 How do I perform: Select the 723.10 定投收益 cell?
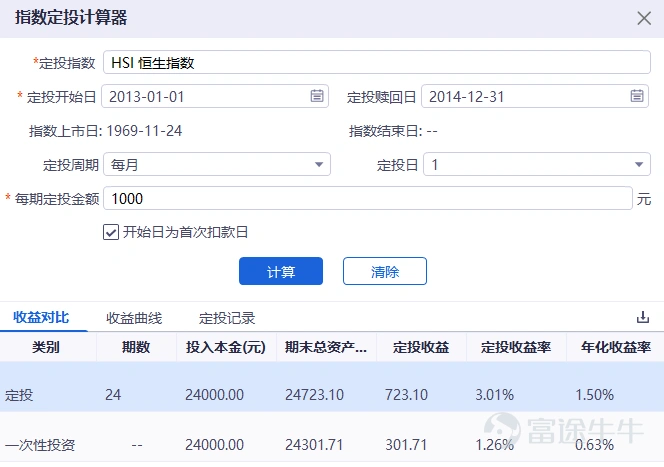(x=407, y=395)
